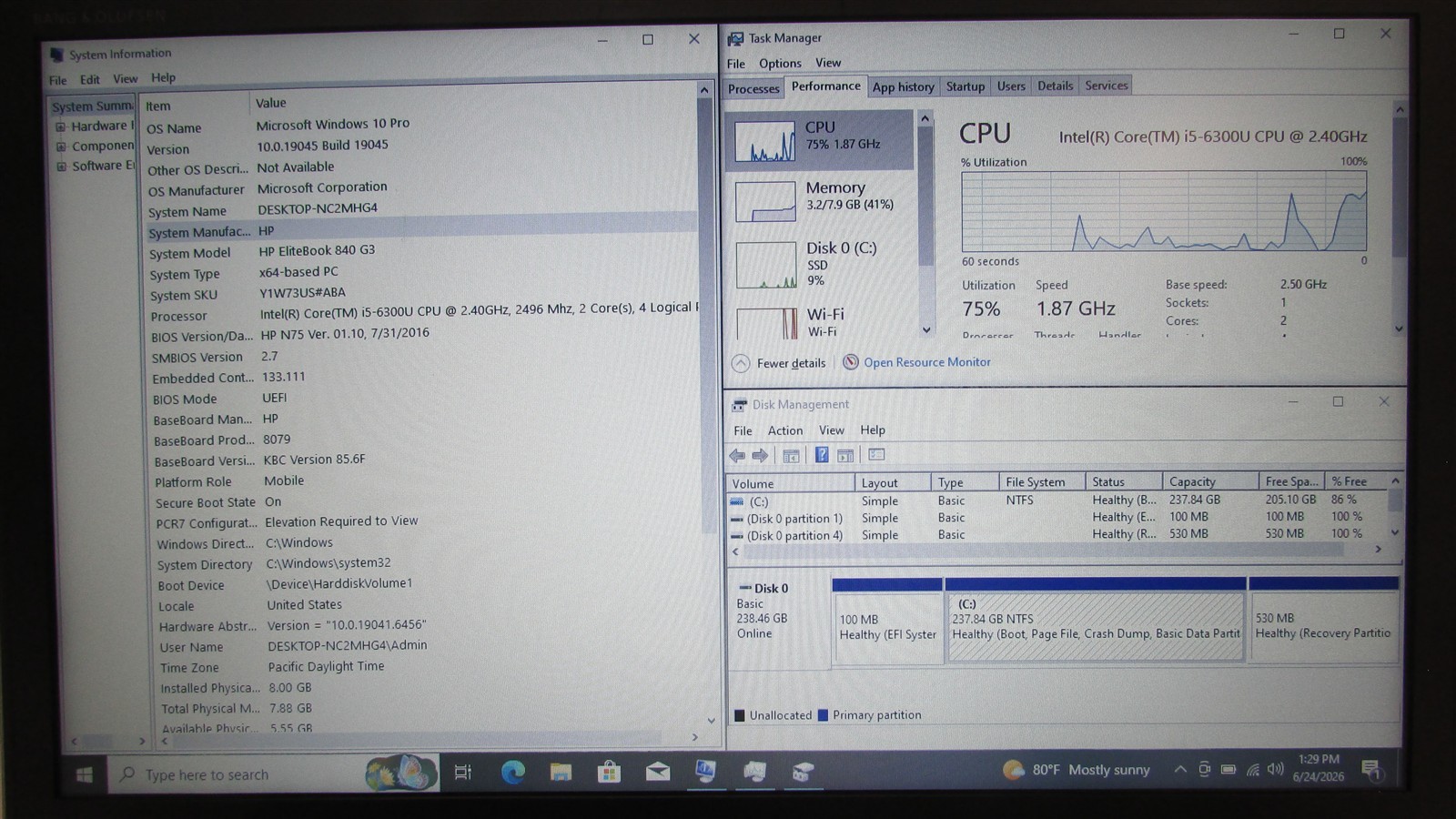Click scroll down arrow in System Information list
The width and height of the screenshot is (1456, 819).
710,721
